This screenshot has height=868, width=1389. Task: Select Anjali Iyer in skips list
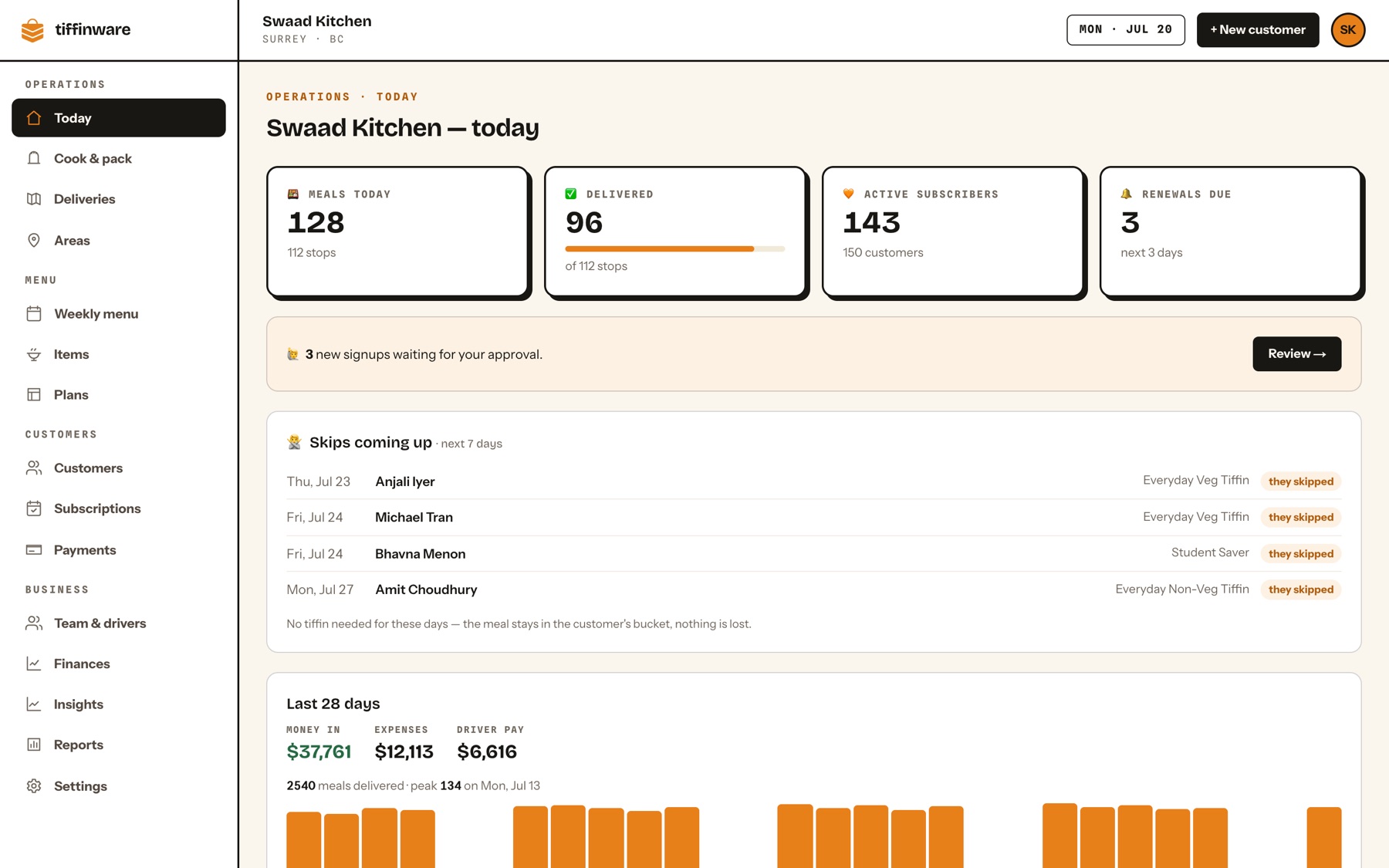pyautogui.click(x=405, y=481)
